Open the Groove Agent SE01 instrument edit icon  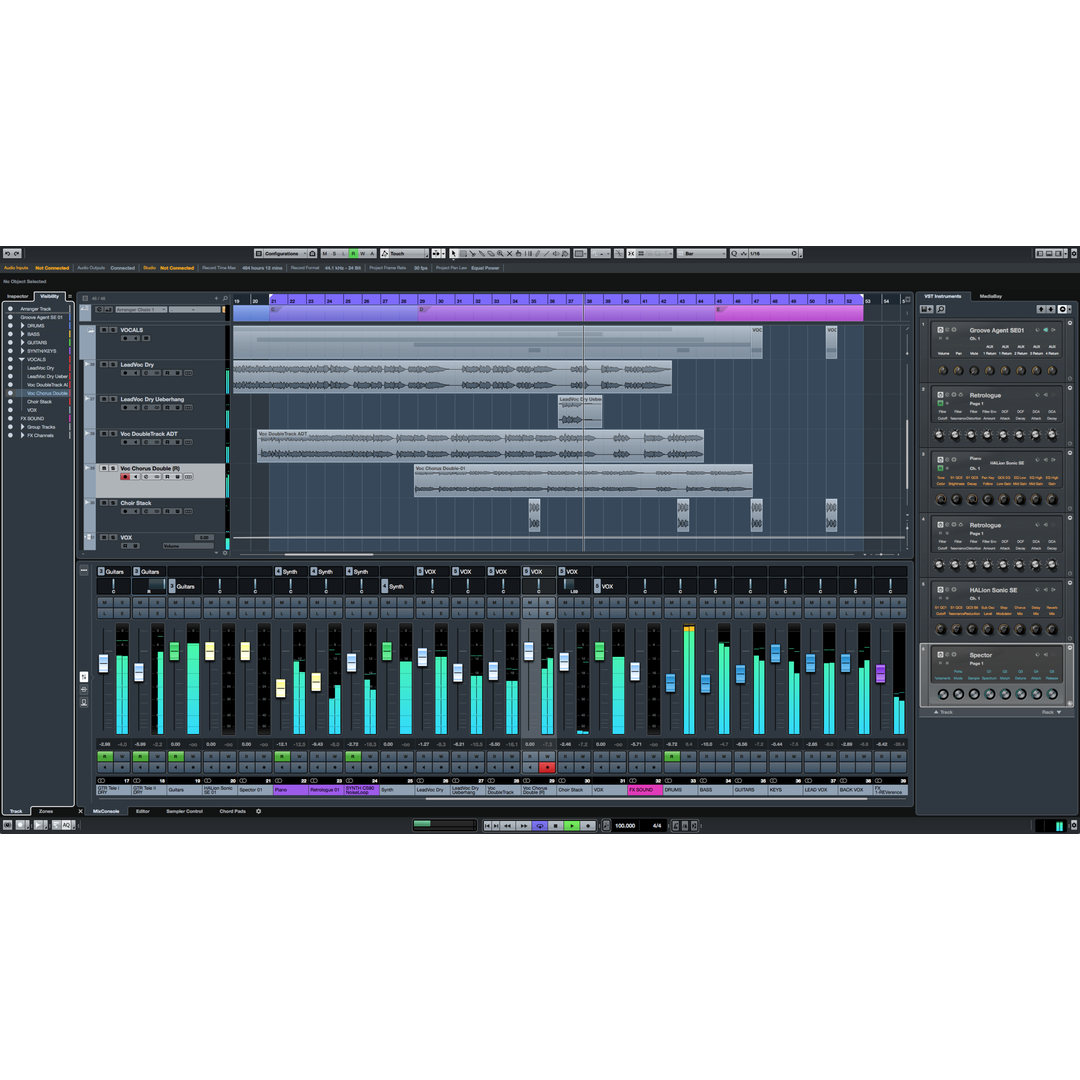[940, 330]
